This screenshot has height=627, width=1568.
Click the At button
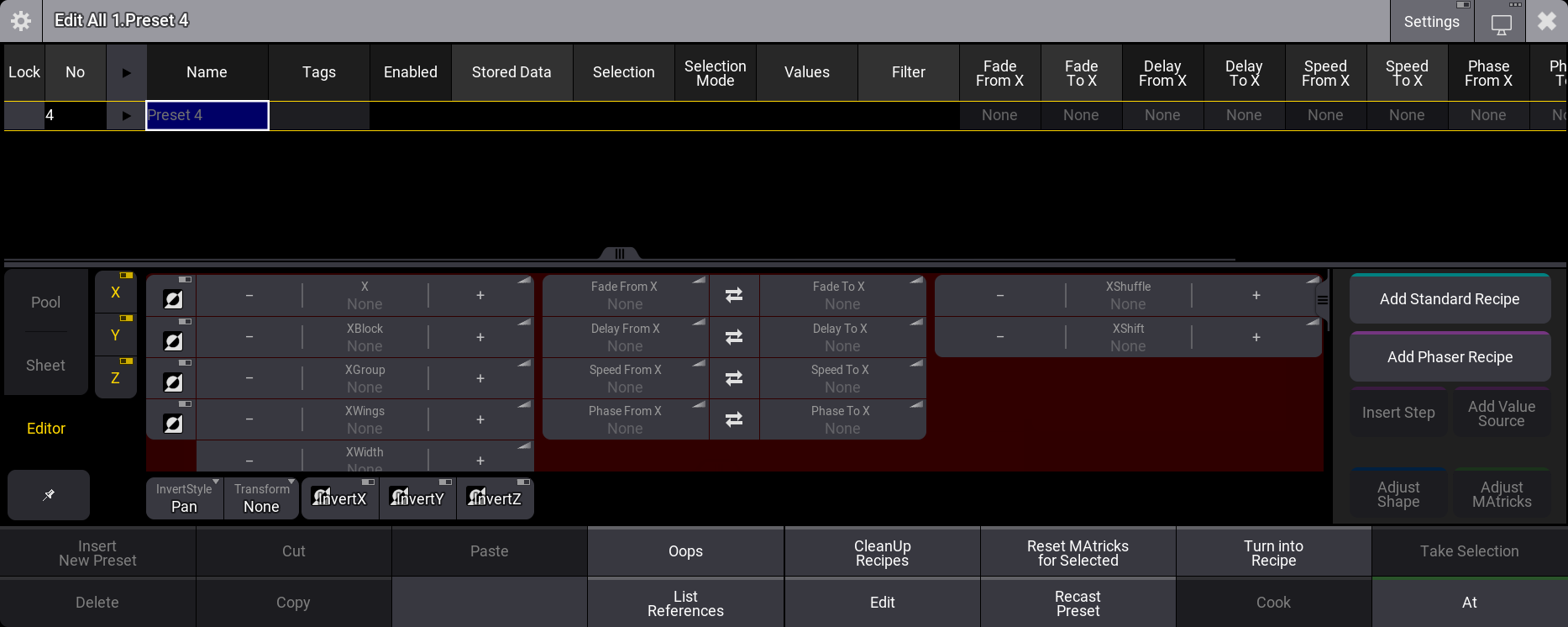[1469, 603]
